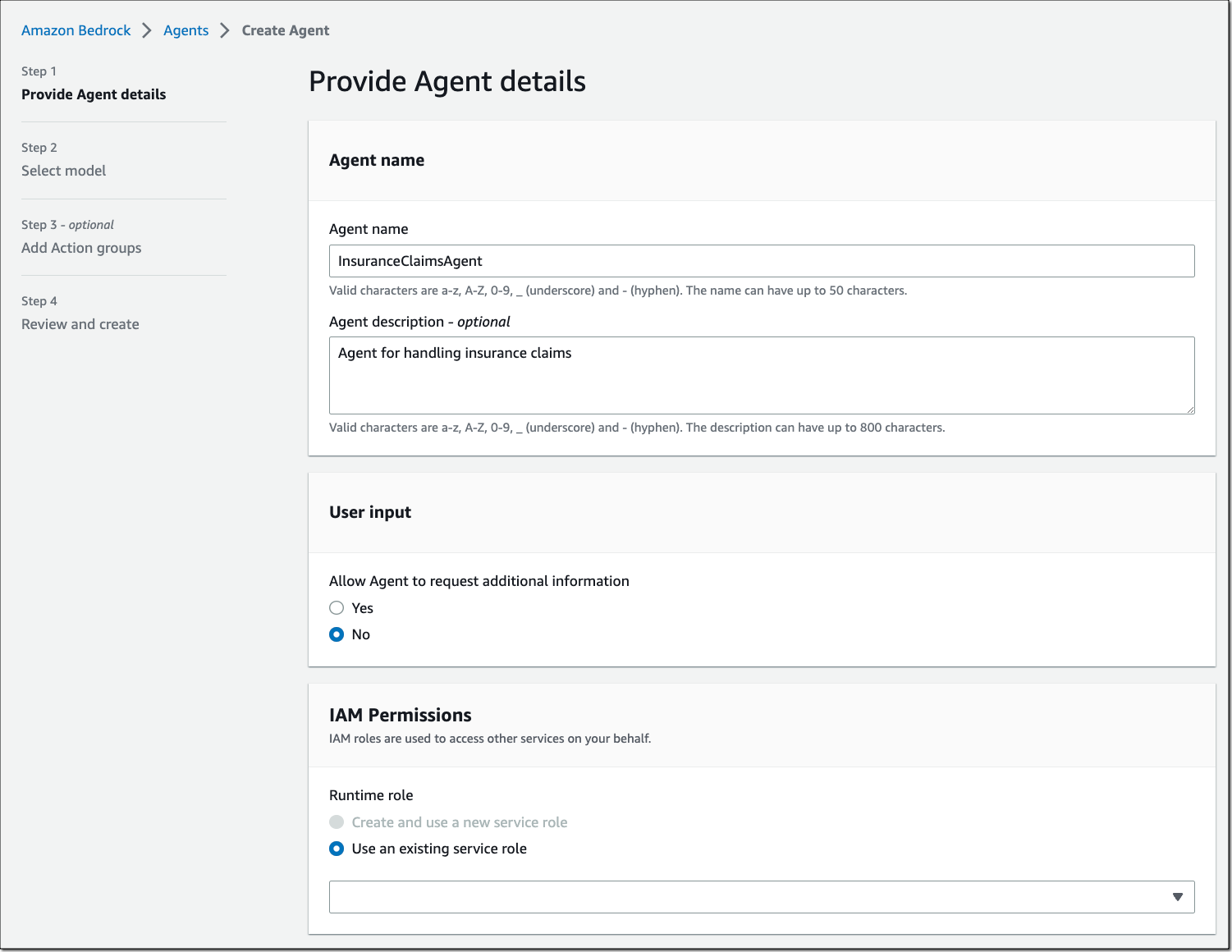This screenshot has height=952, width=1232.
Task: Click the Agent description text area
Action: (761, 375)
